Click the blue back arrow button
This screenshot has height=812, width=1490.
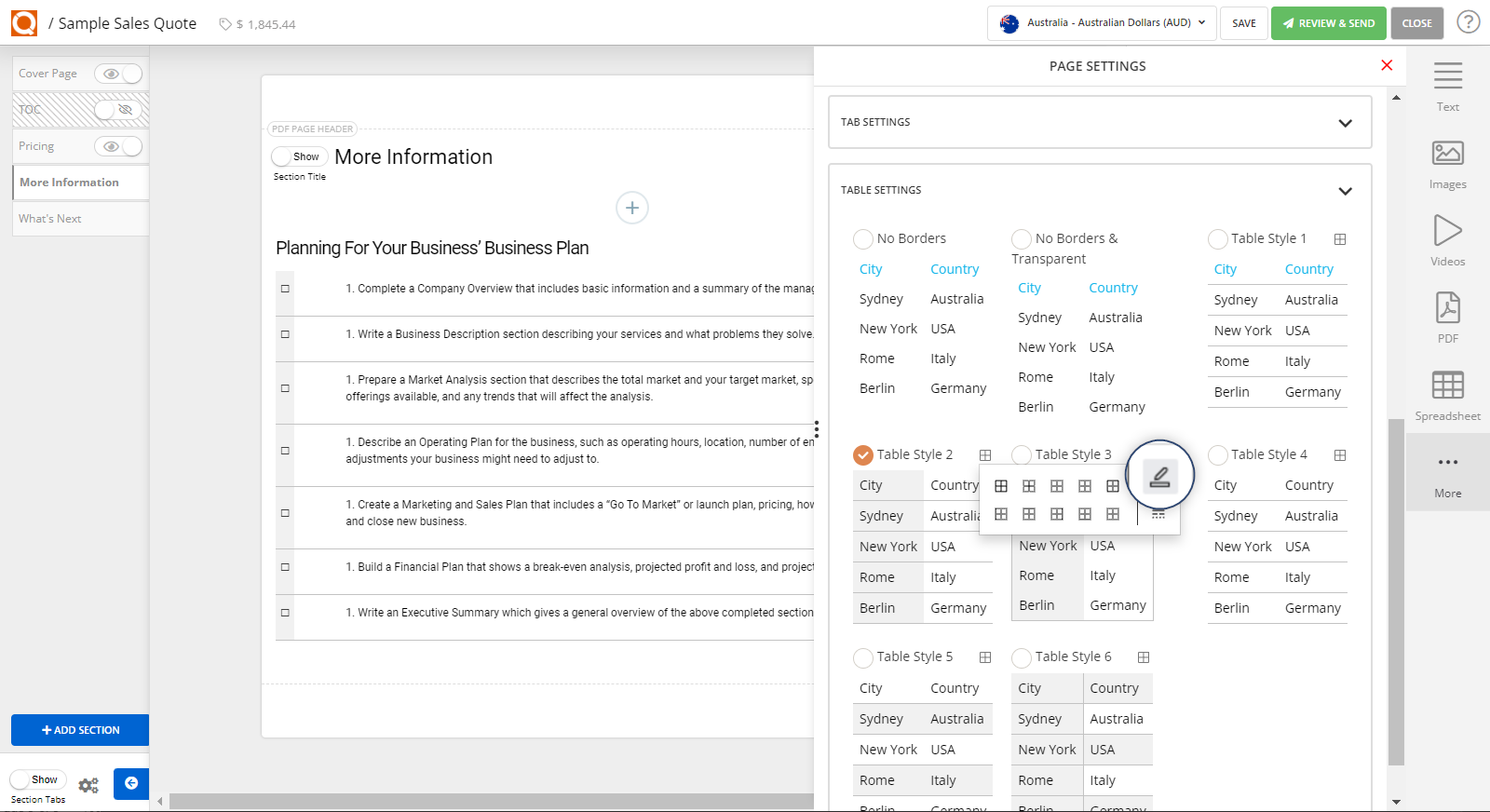point(131,783)
